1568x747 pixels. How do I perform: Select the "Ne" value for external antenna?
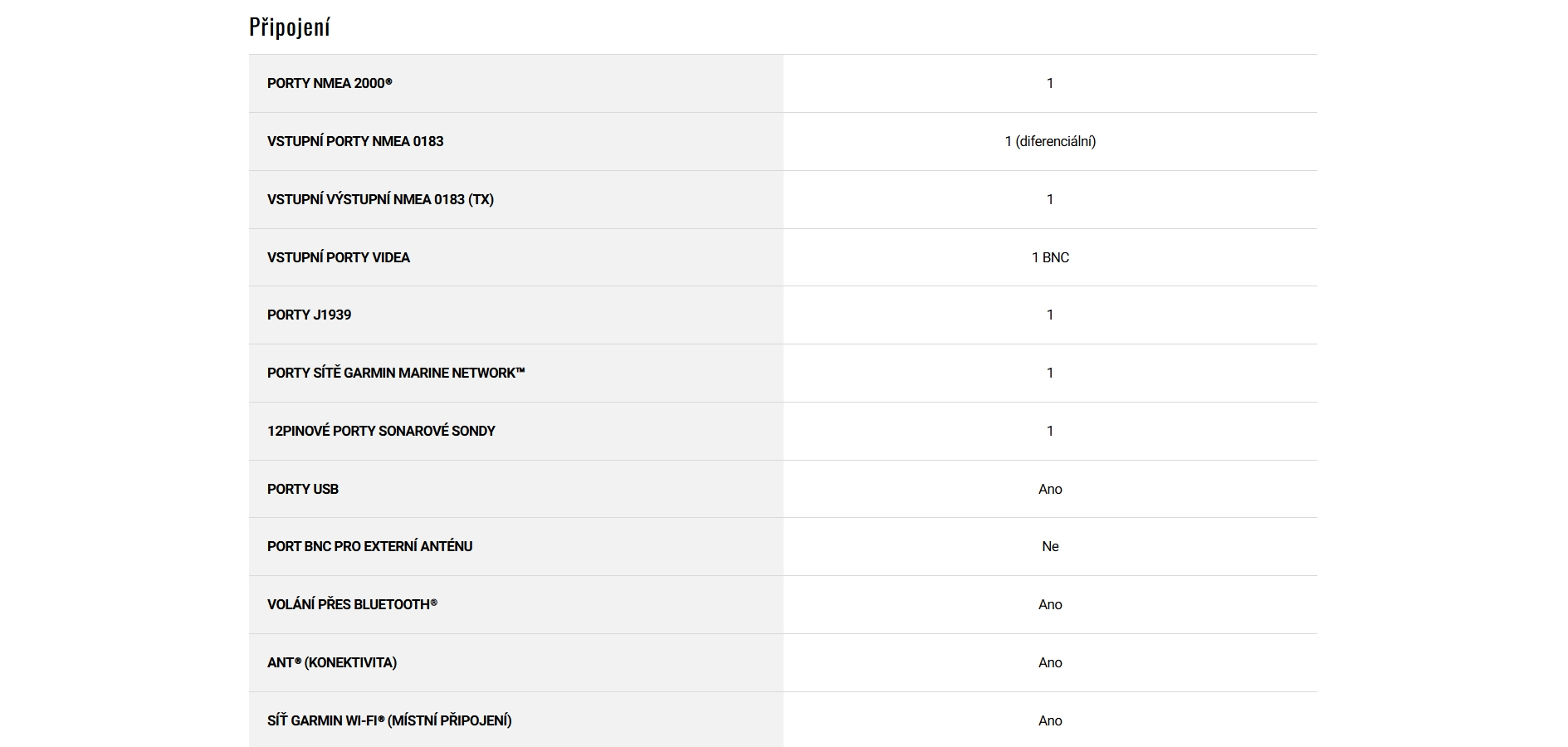1050,546
